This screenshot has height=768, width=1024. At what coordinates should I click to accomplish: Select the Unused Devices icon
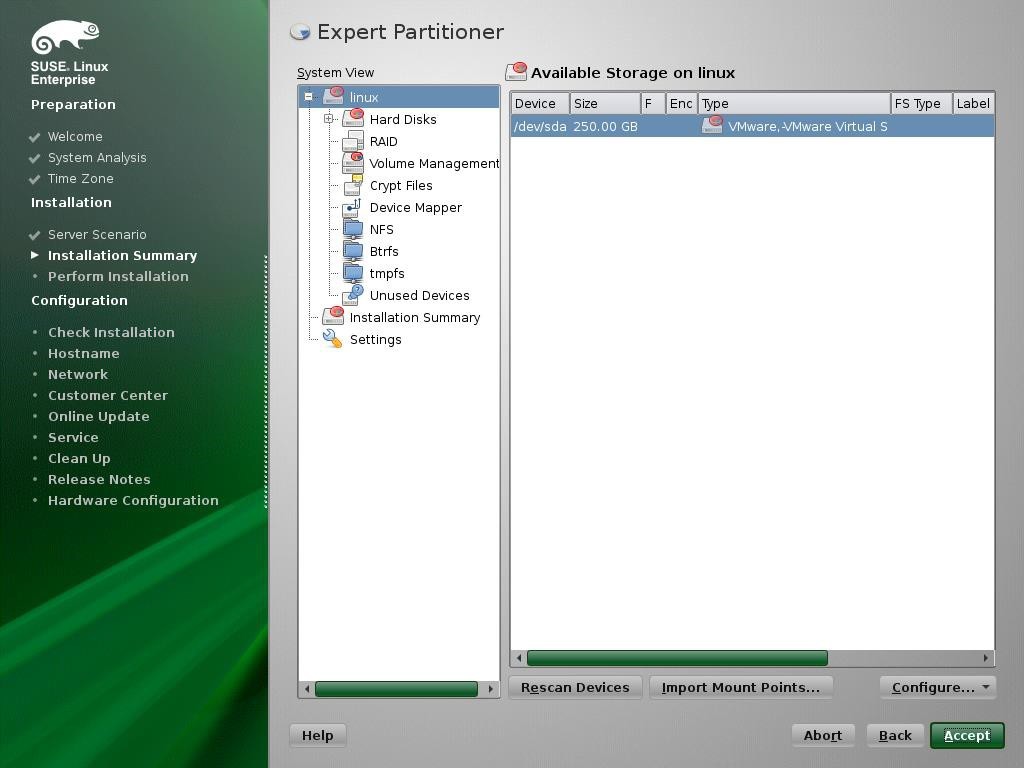[353, 295]
